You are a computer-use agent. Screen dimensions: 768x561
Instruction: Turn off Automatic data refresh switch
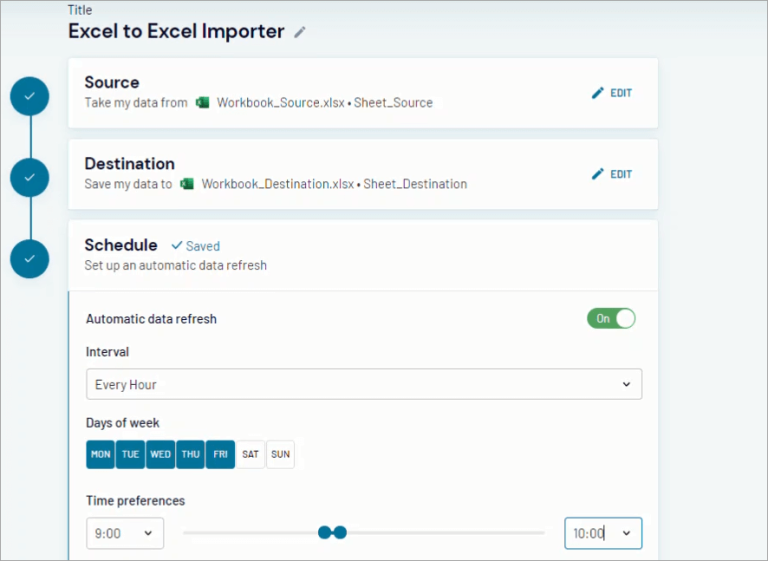[611, 318]
